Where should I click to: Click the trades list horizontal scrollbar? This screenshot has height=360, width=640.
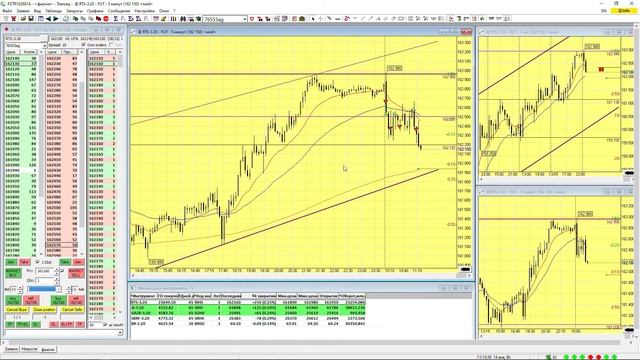tap(103, 318)
